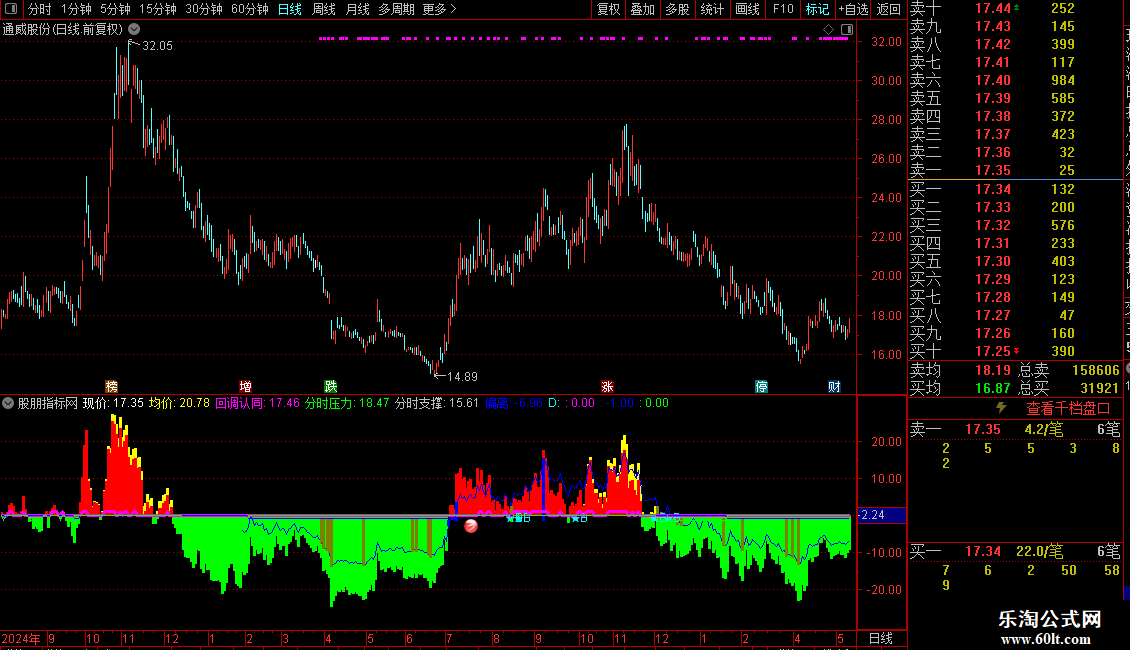Click the 卖一 4.2/笔 detail row

point(1015,429)
